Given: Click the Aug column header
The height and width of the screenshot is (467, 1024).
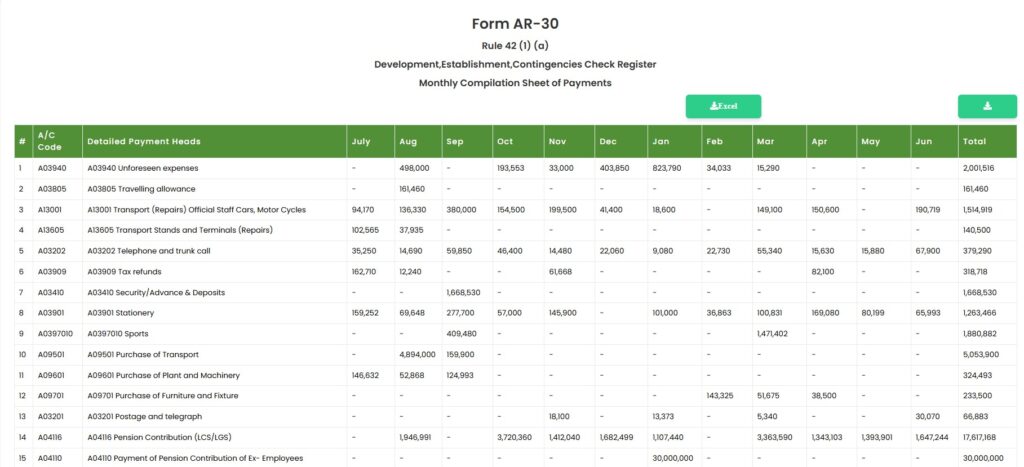Looking at the screenshot, I should click(418, 141).
